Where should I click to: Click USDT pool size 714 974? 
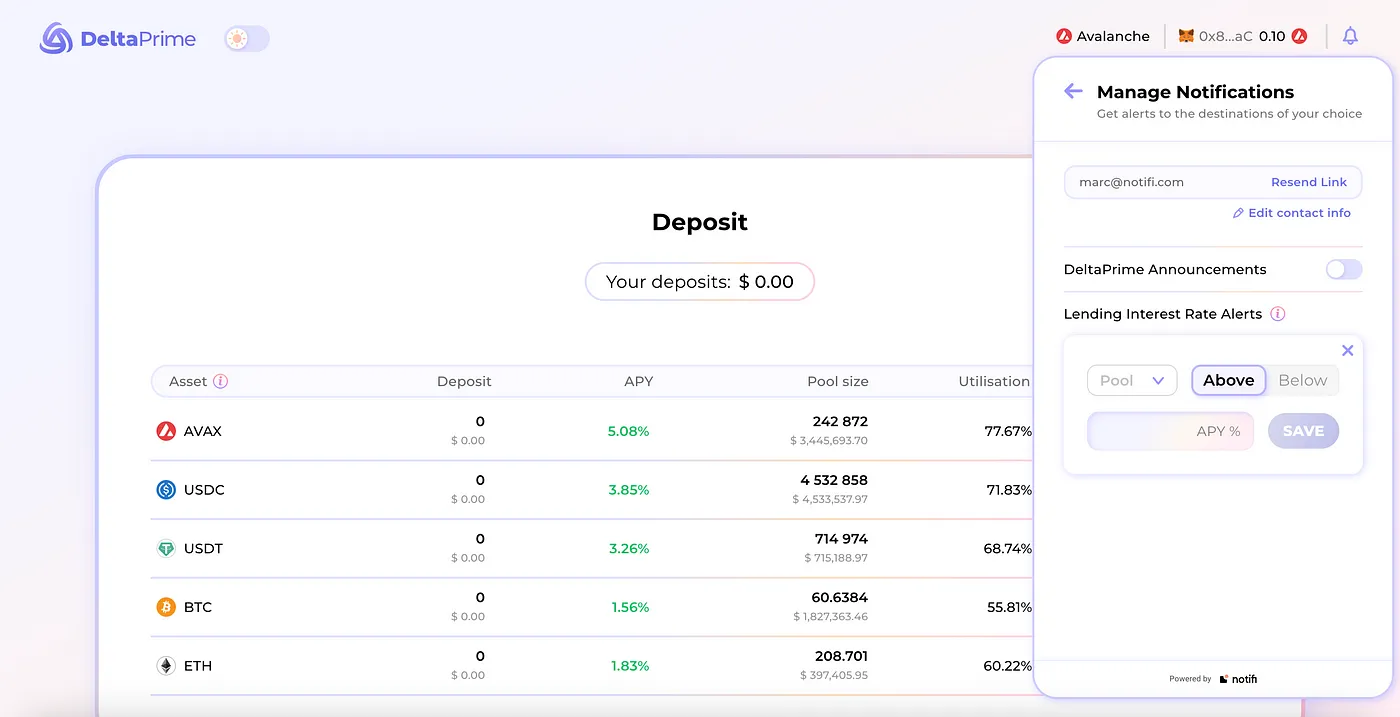(x=841, y=538)
